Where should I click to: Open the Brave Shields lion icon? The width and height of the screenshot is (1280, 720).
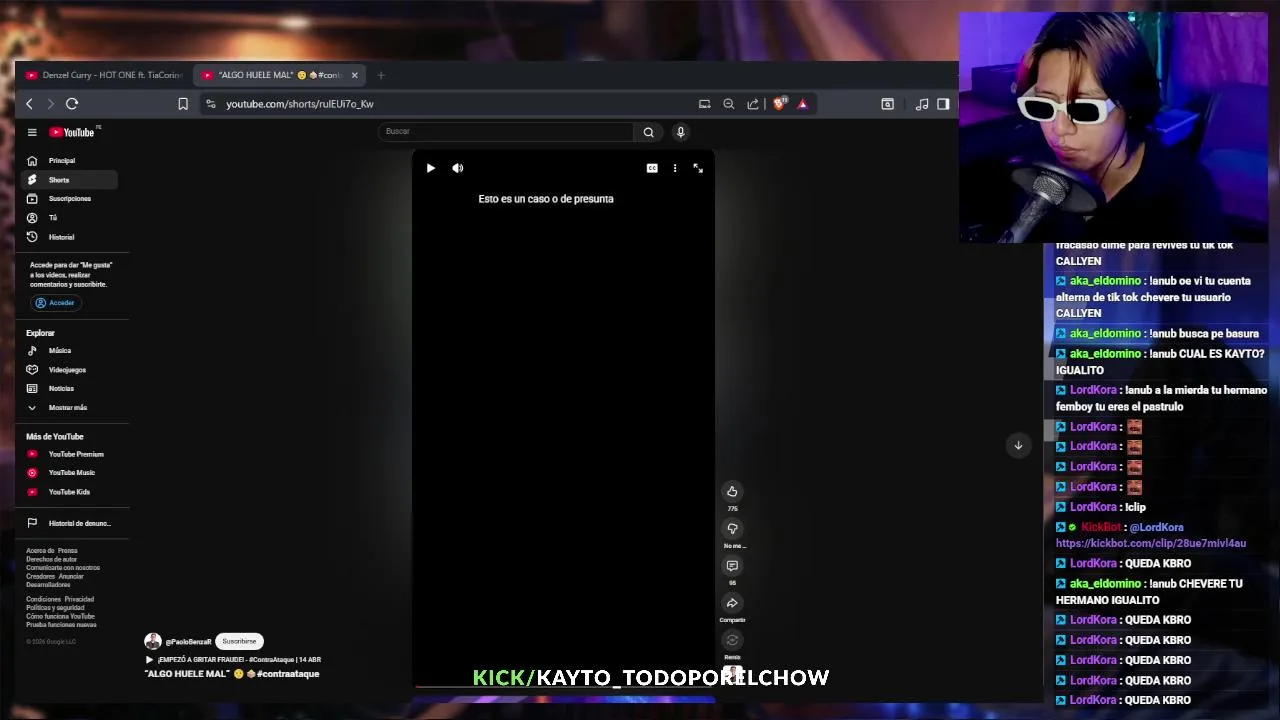(780, 103)
